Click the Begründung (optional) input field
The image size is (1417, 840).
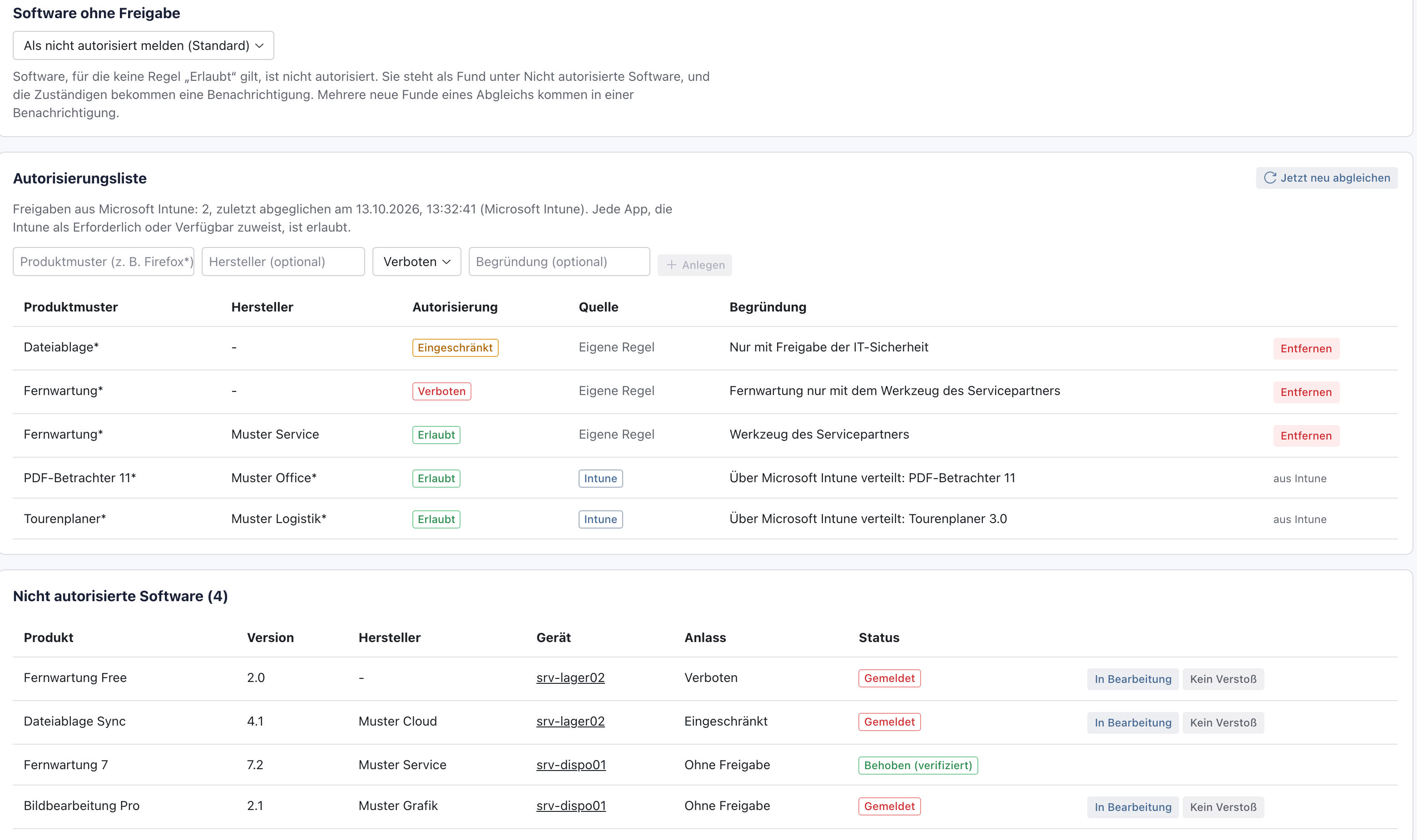point(560,262)
